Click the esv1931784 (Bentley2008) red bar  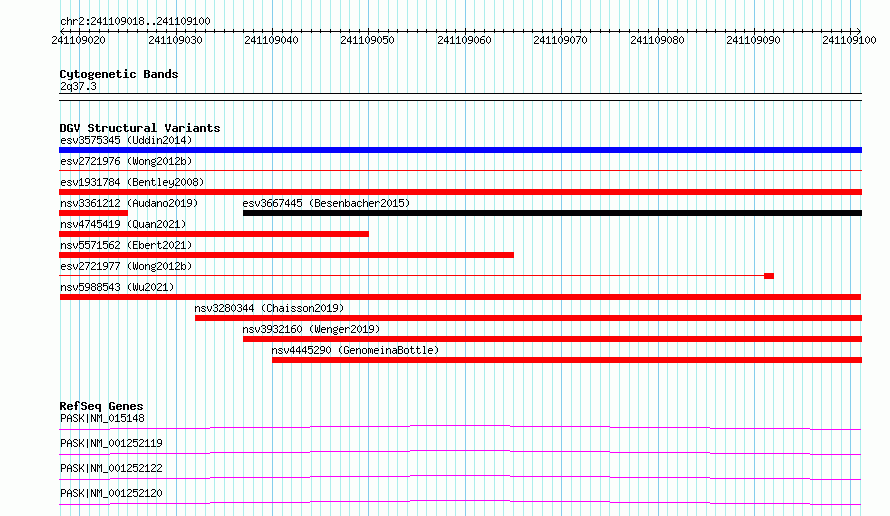pyautogui.click(x=460, y=192)
